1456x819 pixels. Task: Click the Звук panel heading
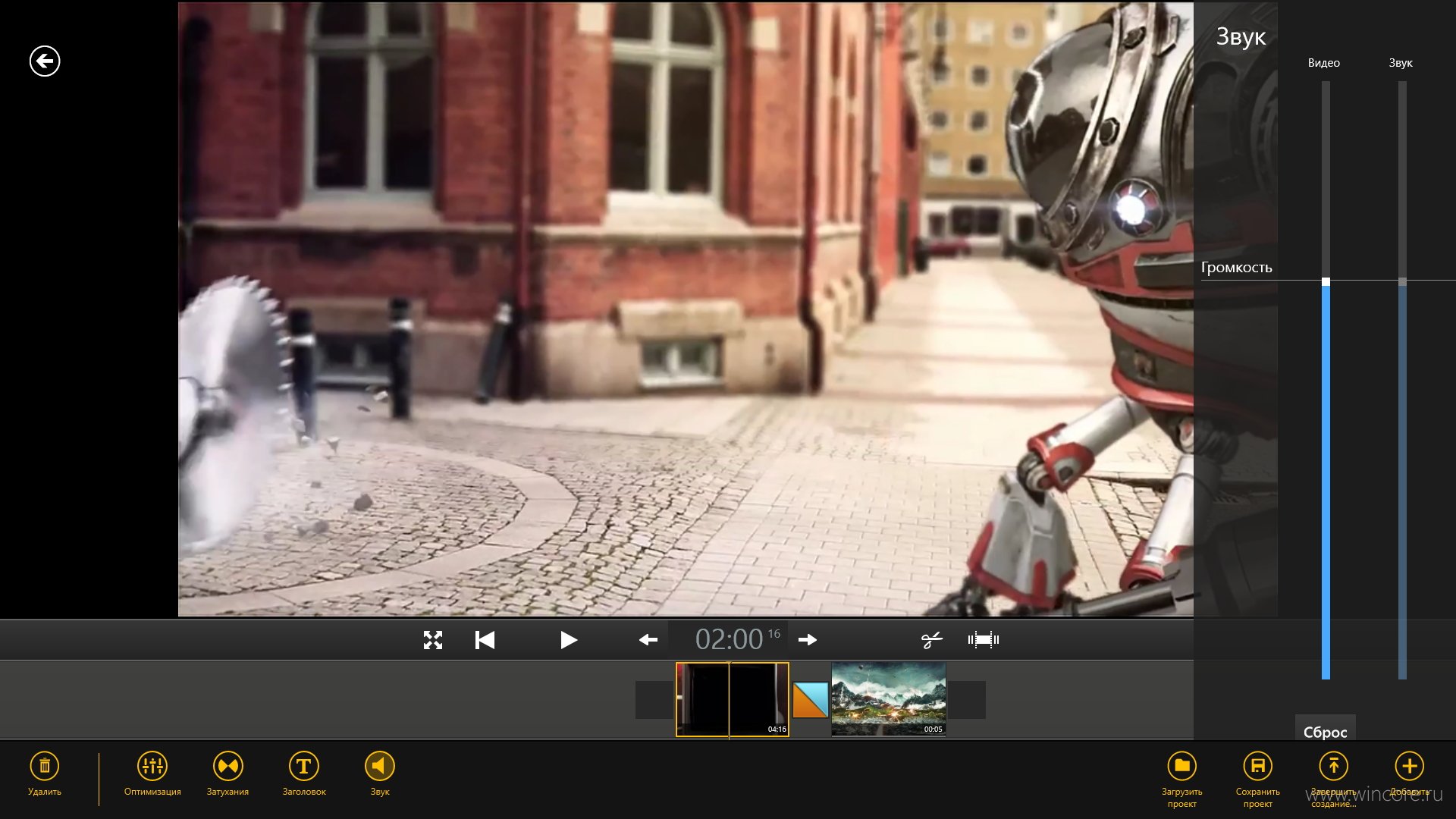(1241, 37)
